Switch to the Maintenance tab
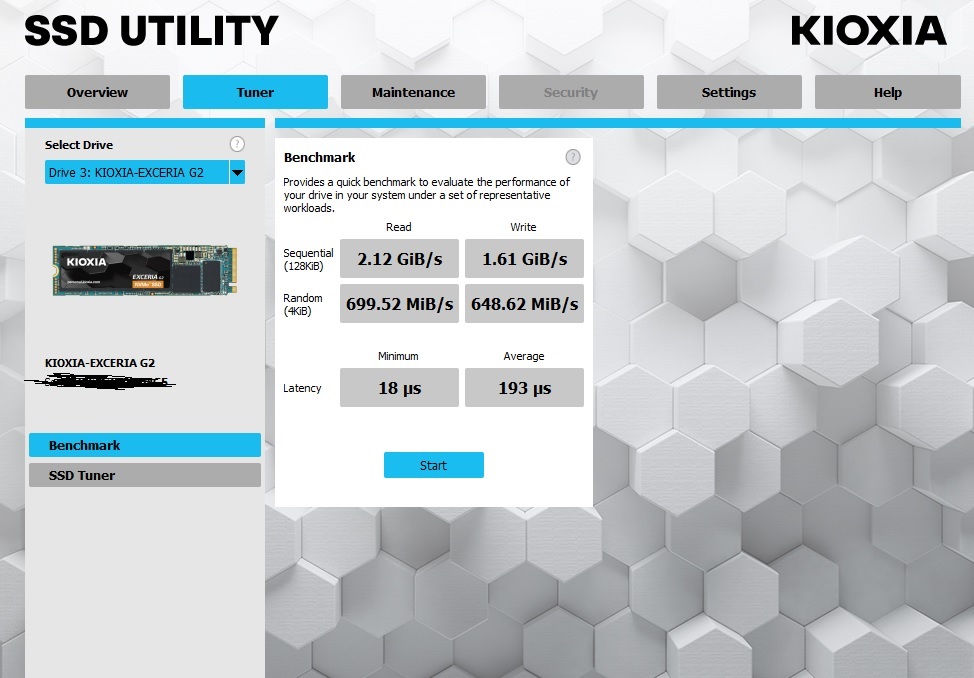 413,92
